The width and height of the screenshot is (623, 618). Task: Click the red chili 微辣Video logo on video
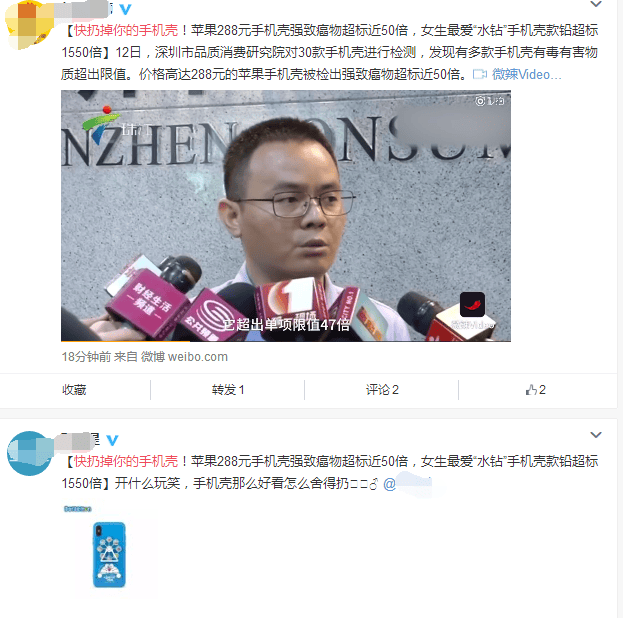point(472,304)
